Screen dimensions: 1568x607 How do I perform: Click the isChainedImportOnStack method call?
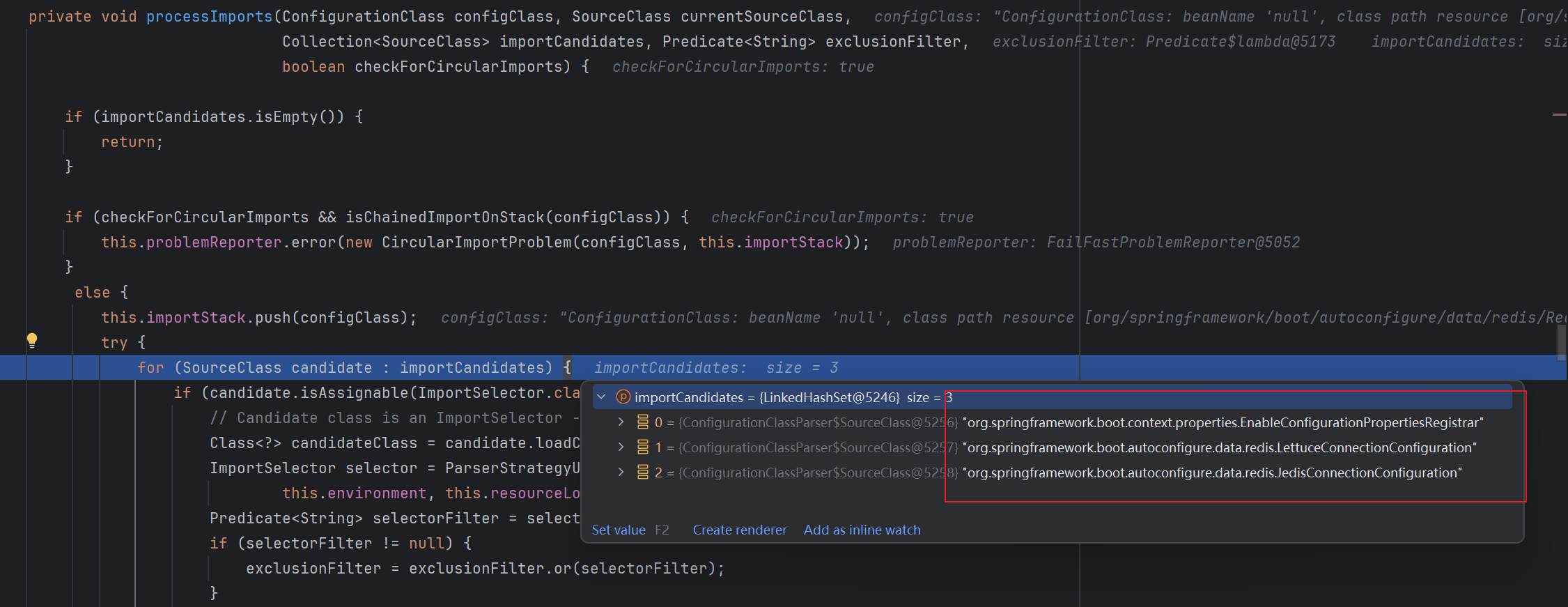tap(445, 217)
